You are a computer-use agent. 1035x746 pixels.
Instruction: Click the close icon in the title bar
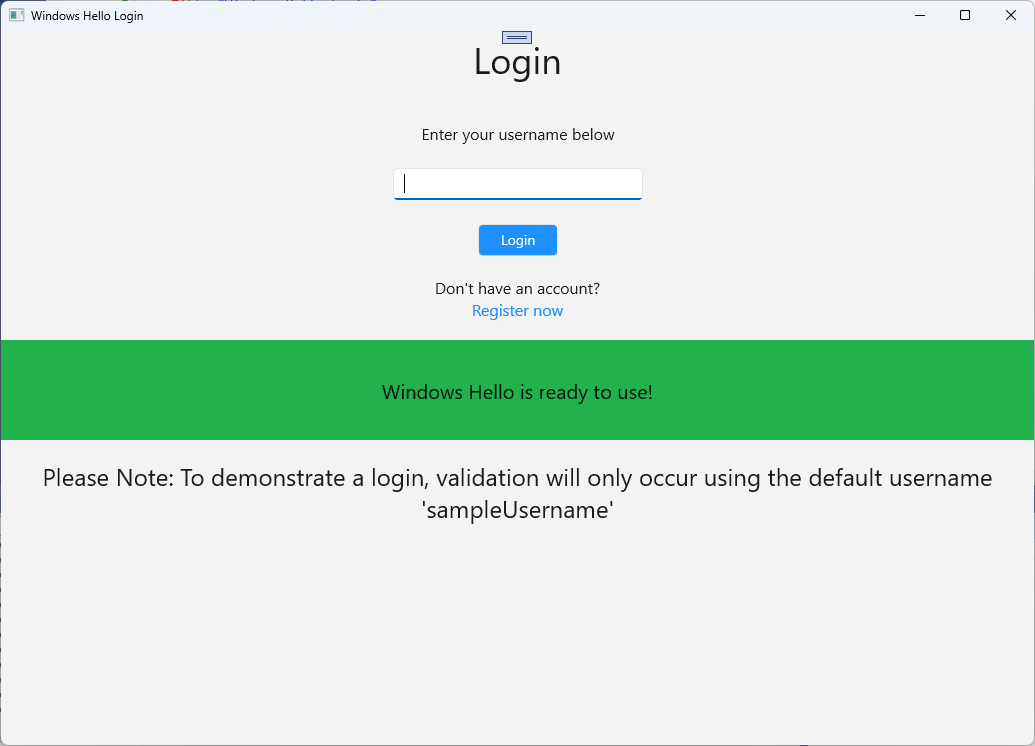click(x=1010, y=15)
